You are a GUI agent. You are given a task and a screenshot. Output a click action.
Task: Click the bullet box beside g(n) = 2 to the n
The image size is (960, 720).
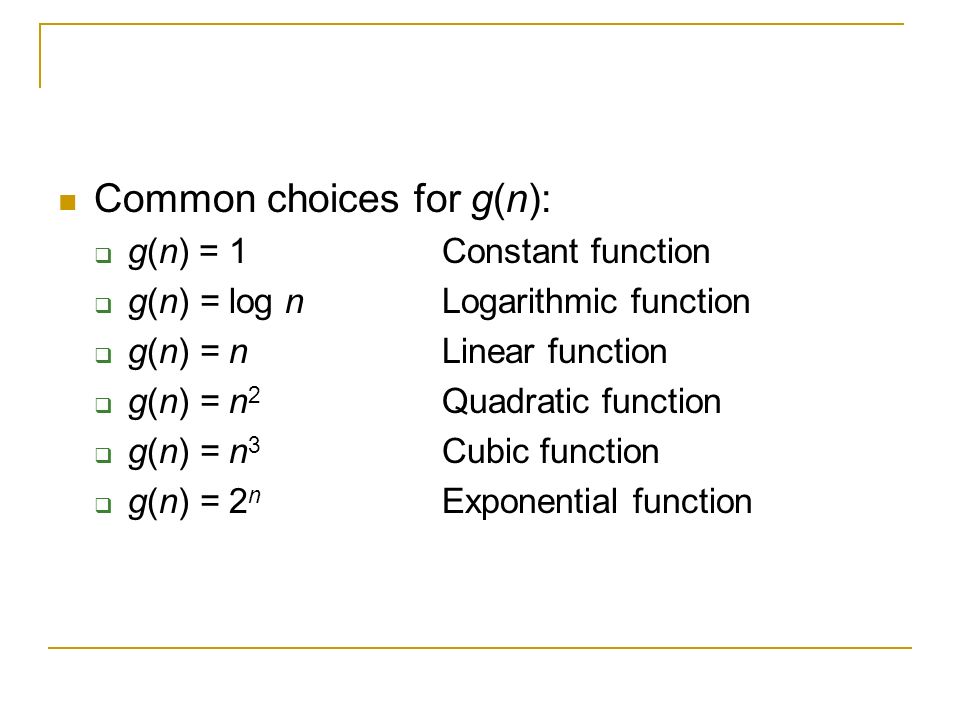(103, 505)
